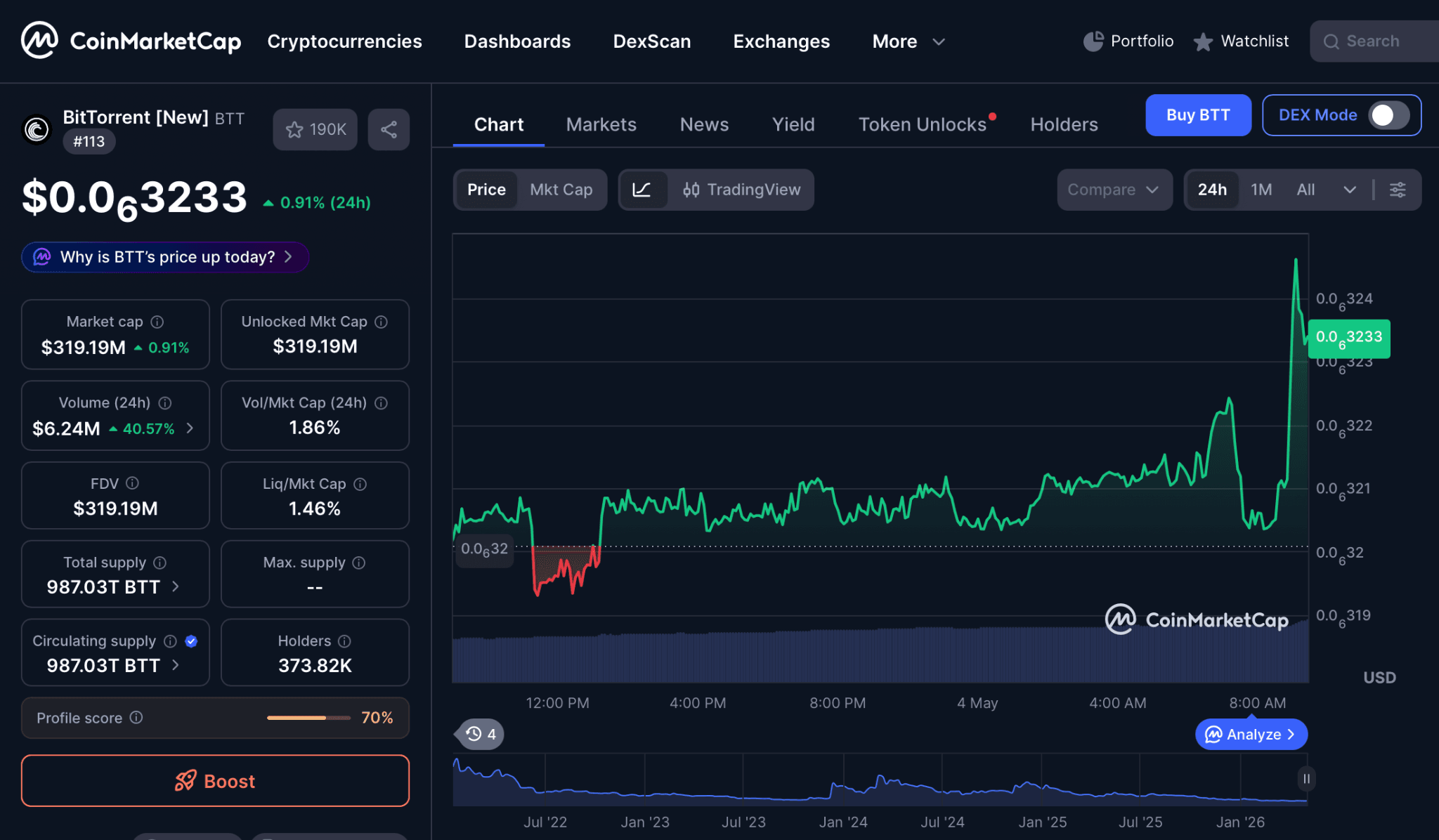Expand the More menu

click(x=908, y=41)
